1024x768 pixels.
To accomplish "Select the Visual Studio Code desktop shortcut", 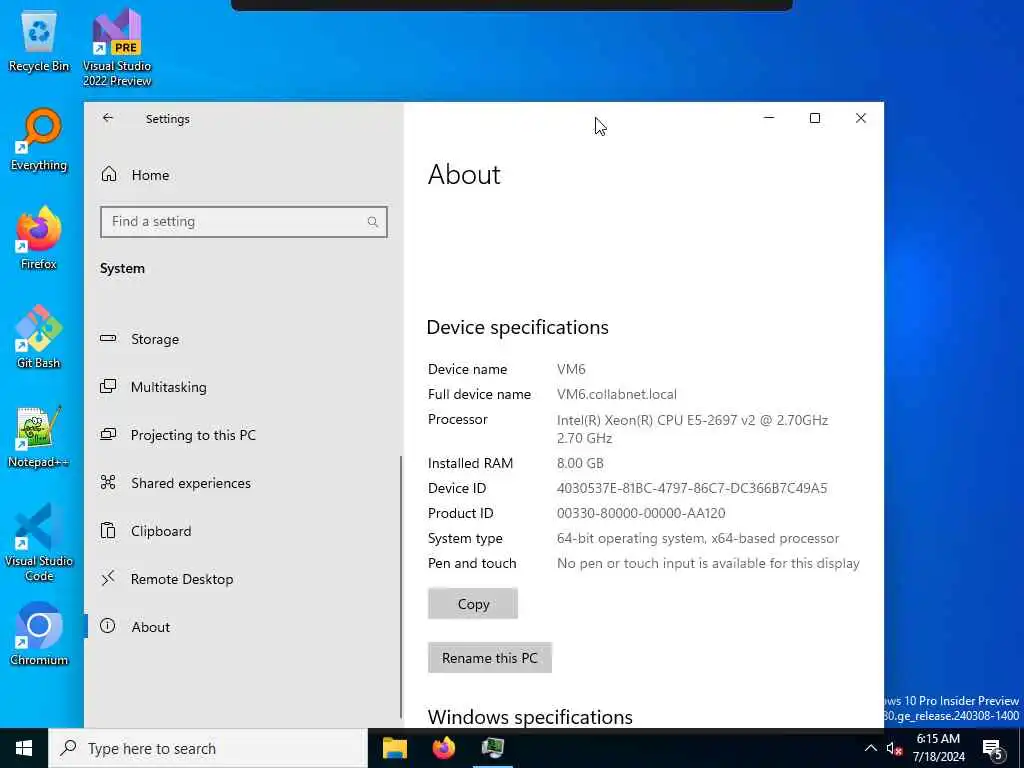I will (x=39, y=542).
